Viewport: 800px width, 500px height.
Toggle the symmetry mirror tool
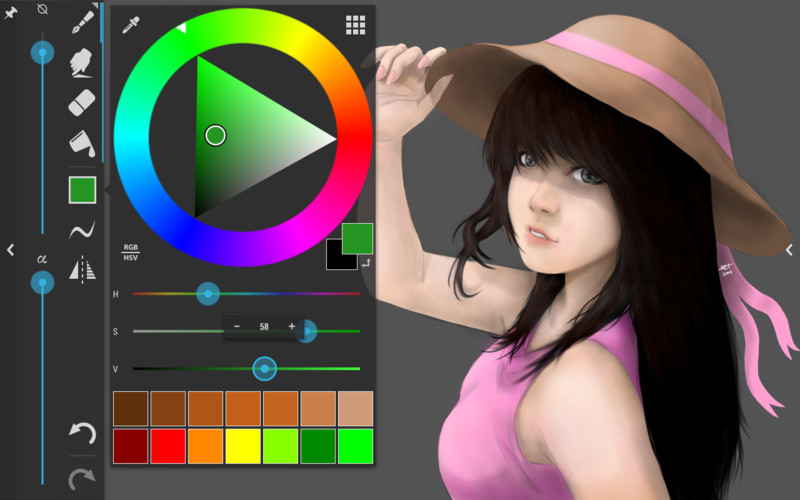[x=82, y=269]
